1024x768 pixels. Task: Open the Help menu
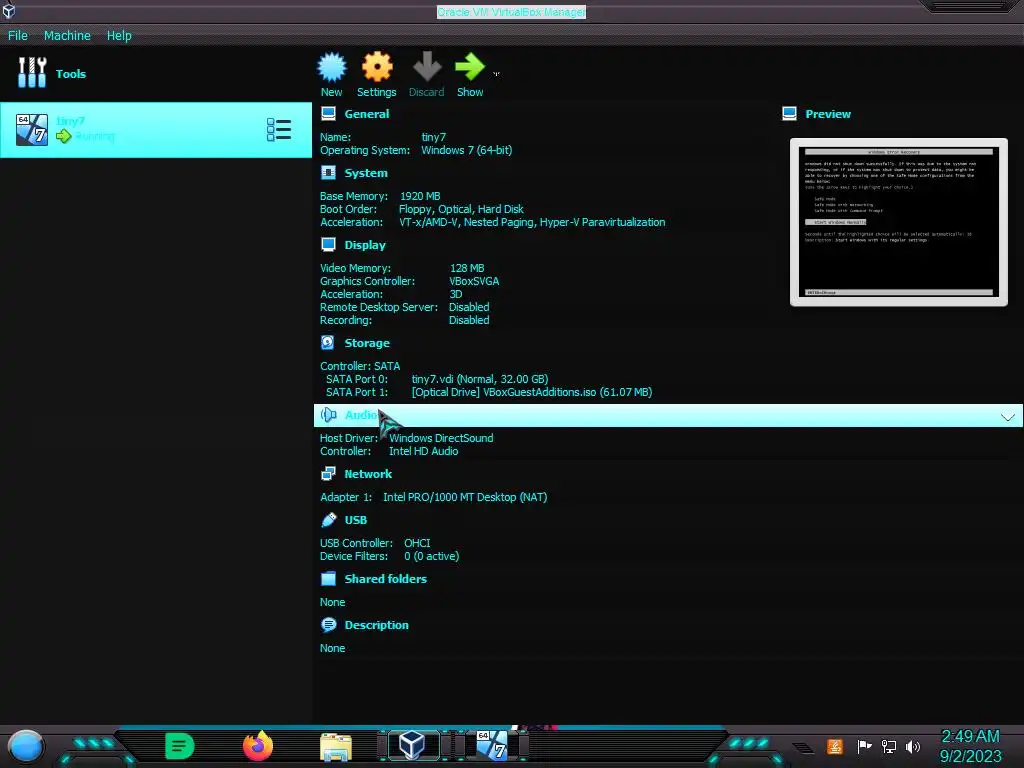119,35
